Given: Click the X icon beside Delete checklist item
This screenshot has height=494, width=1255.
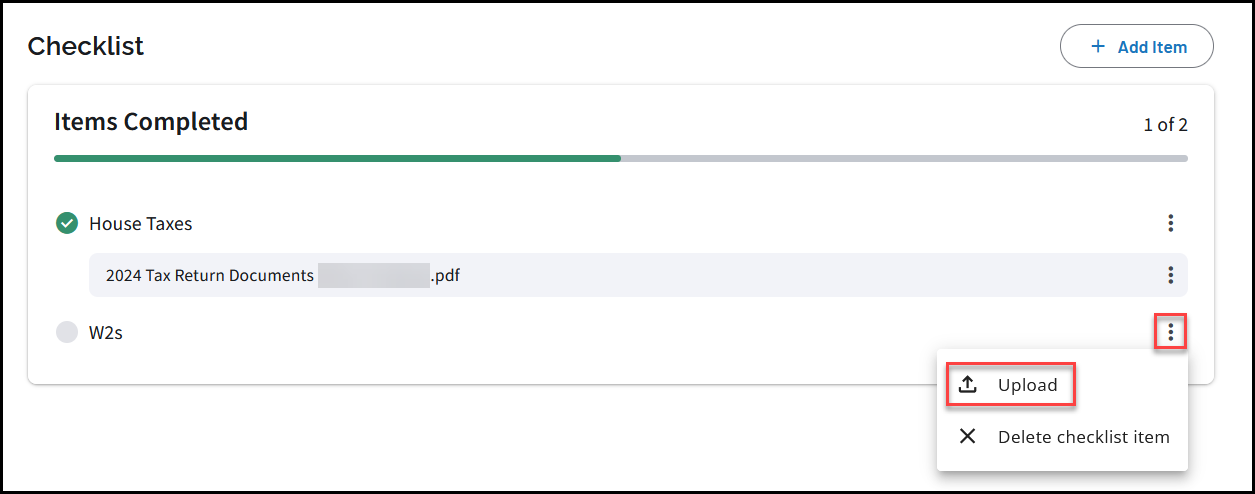Looking at the screenshot, I should point(967,436).
